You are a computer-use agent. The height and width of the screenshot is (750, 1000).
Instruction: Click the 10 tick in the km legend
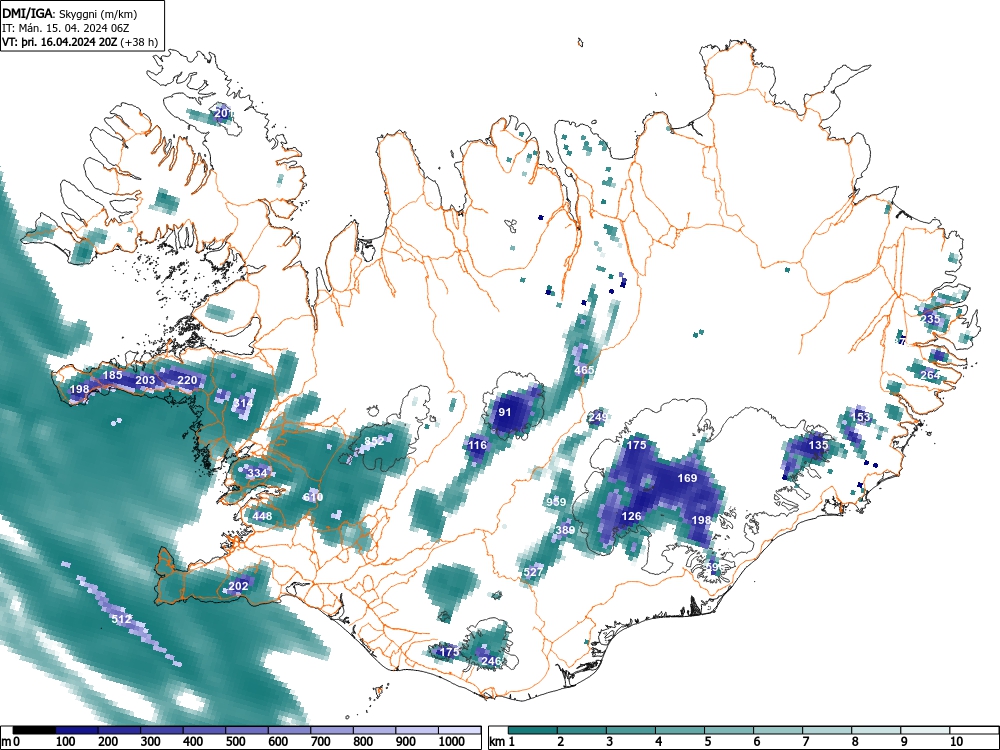tap(955, 742)
